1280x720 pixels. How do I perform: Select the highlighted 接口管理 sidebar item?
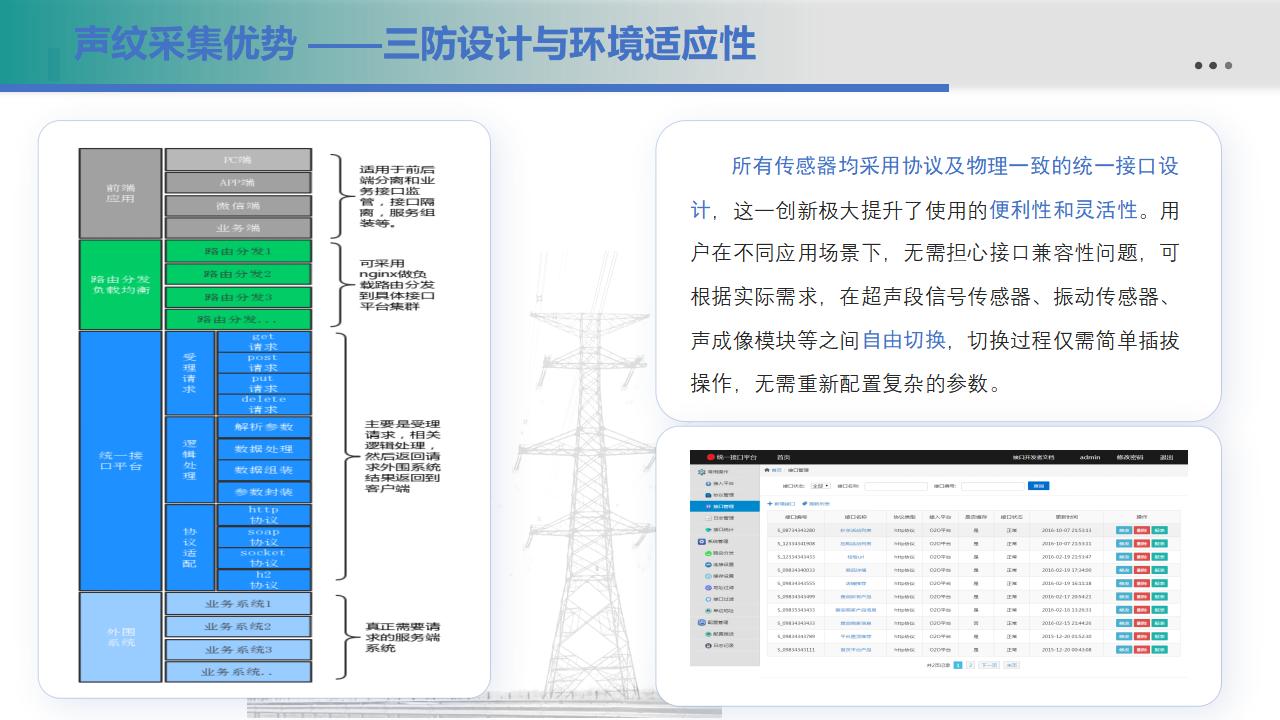725,506
